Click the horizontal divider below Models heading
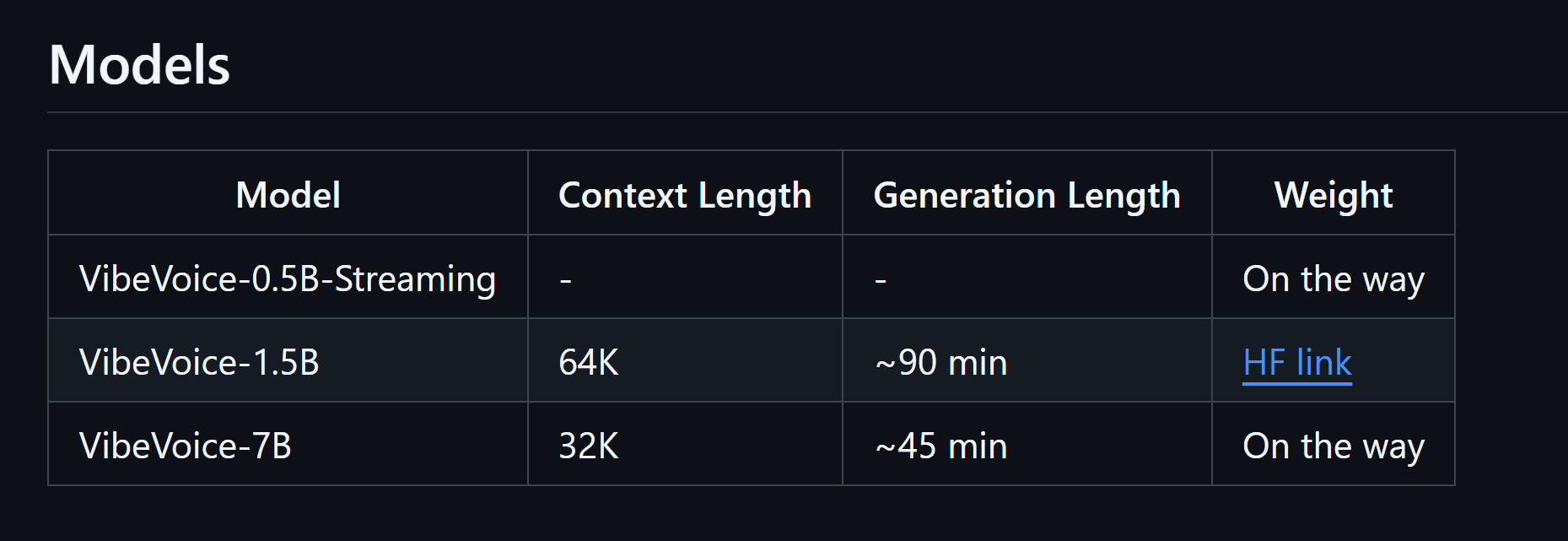The height and width of the screenshot is (541, 1568). click(x=807, y=111)
